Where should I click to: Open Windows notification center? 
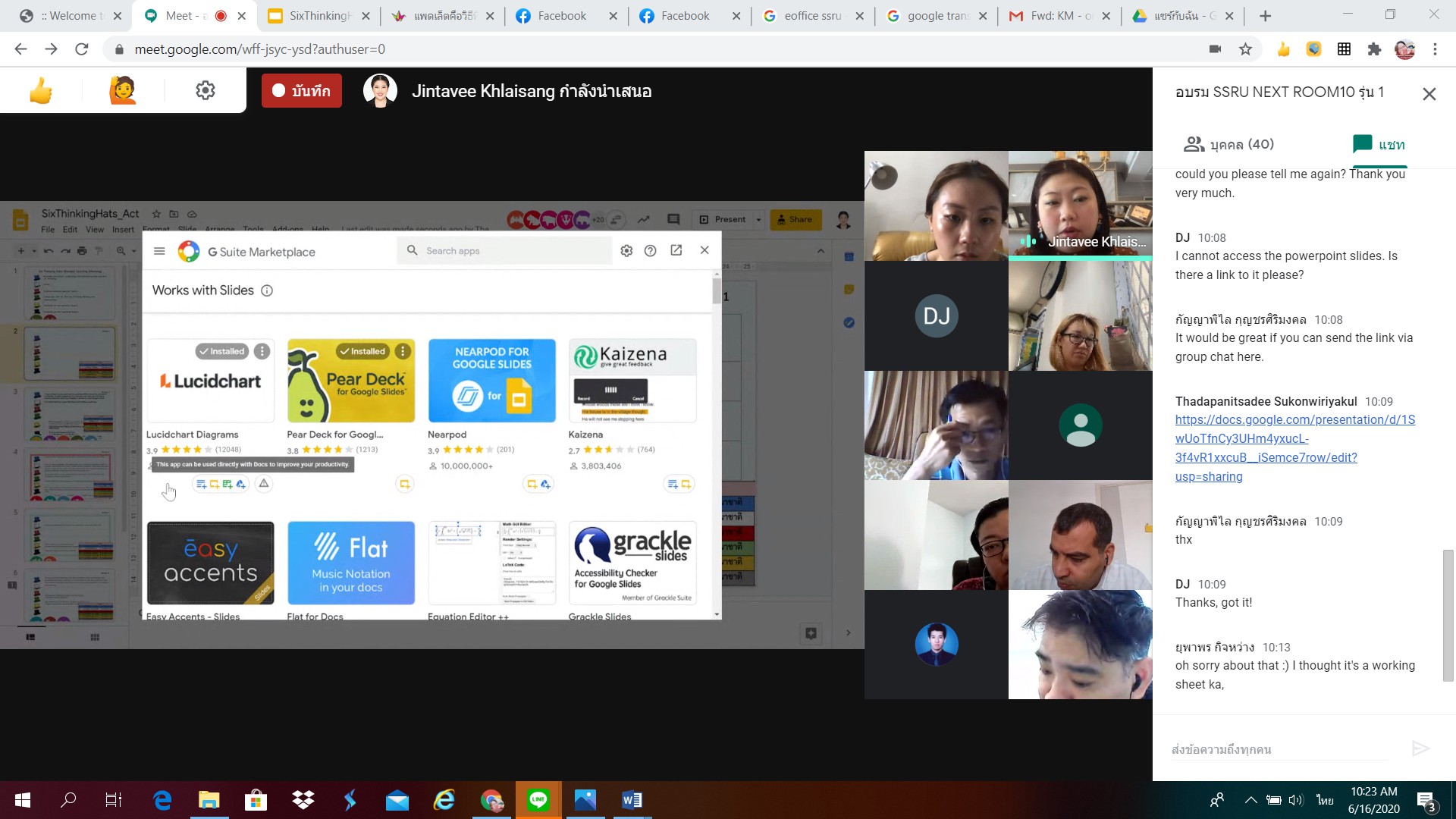[x=1426, y=801]
